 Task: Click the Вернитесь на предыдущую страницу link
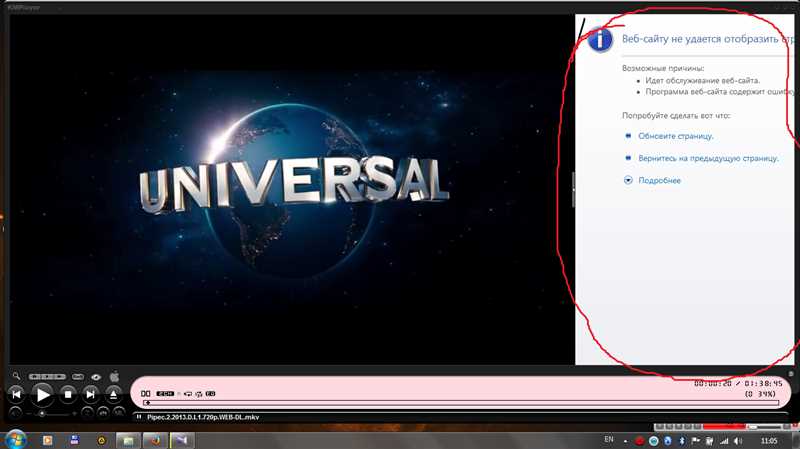(x=708, y=158)
